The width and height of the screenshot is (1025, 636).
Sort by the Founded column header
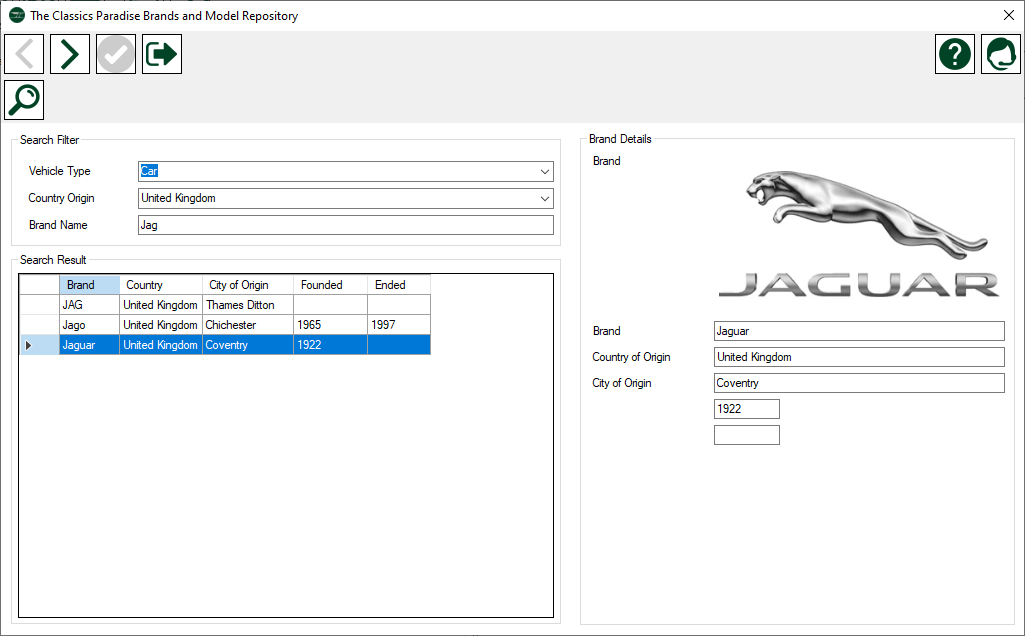[330, 285]
